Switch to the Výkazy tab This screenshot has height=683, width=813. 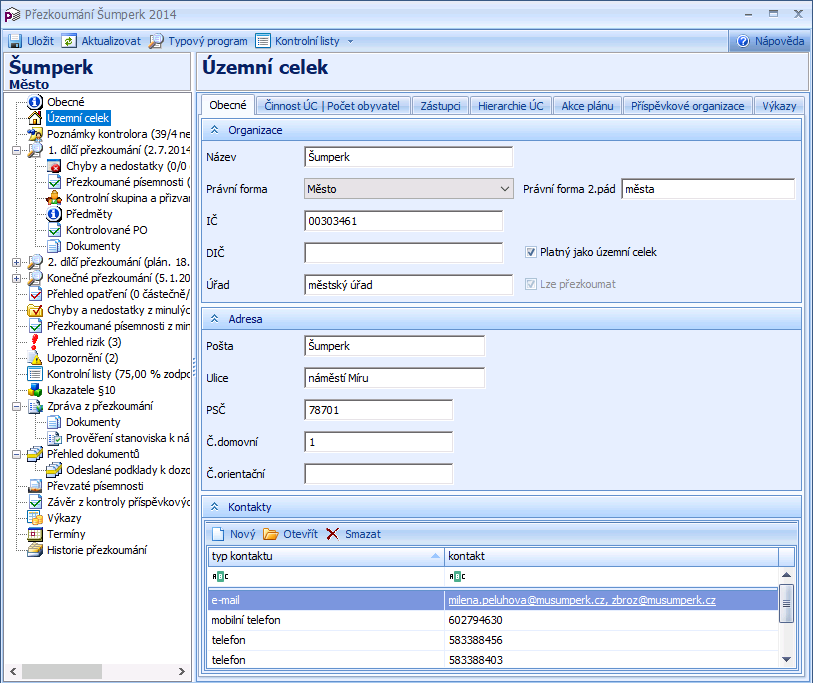click(779, 106)
